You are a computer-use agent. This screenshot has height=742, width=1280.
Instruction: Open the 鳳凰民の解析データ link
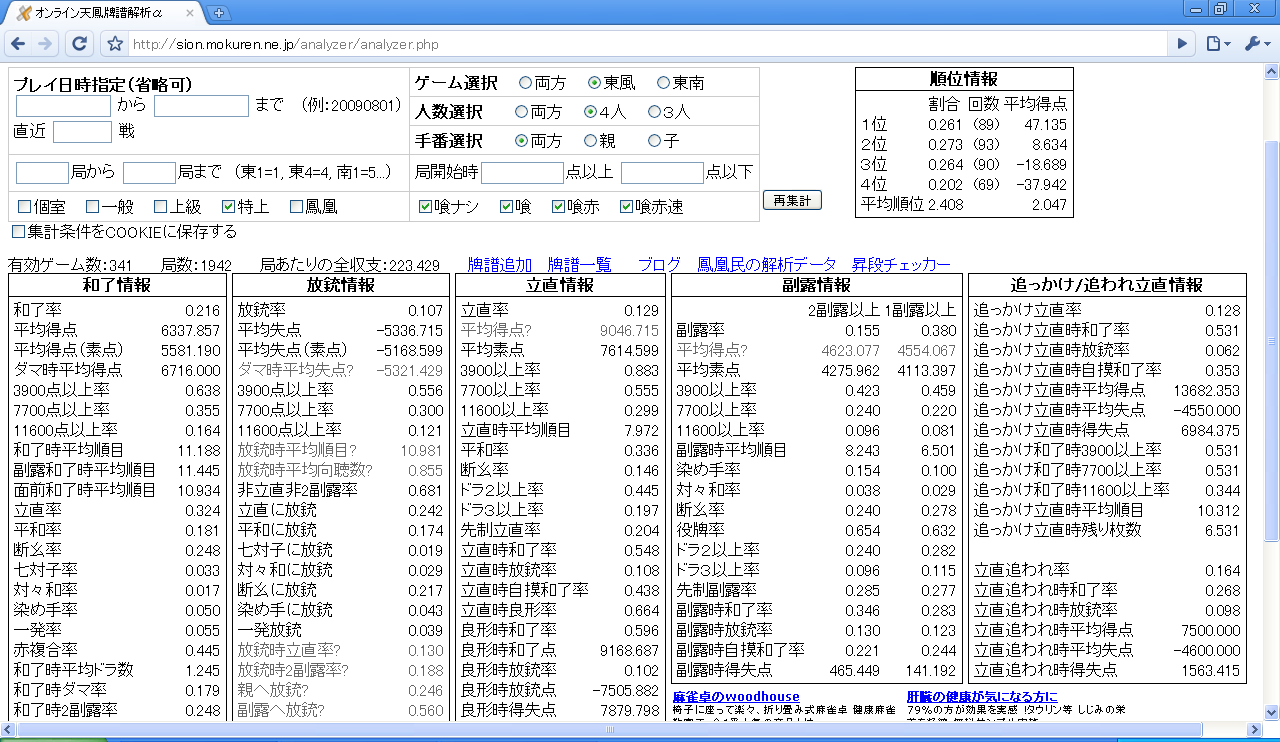767,265
